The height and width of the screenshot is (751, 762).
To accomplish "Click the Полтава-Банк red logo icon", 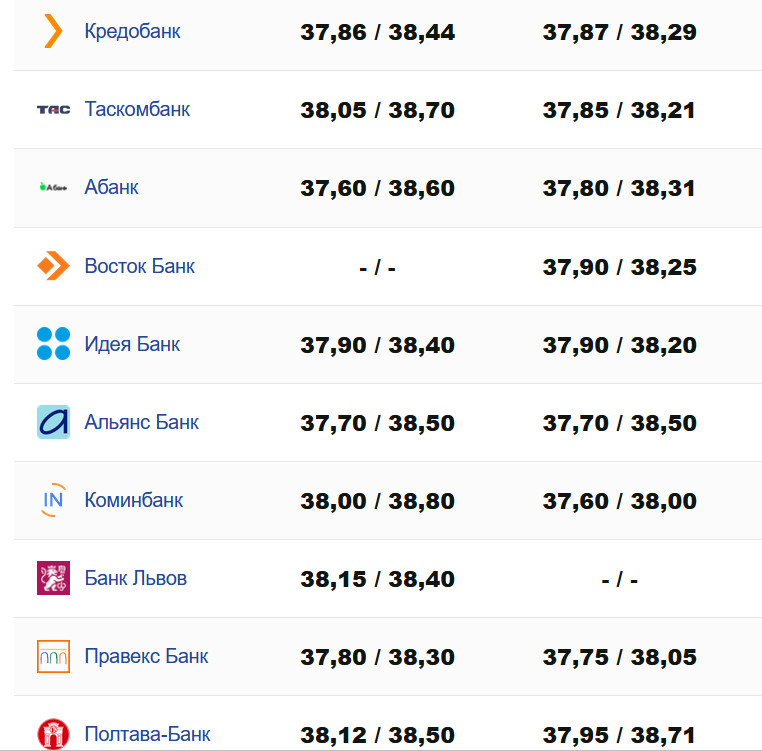I will 53,734.
